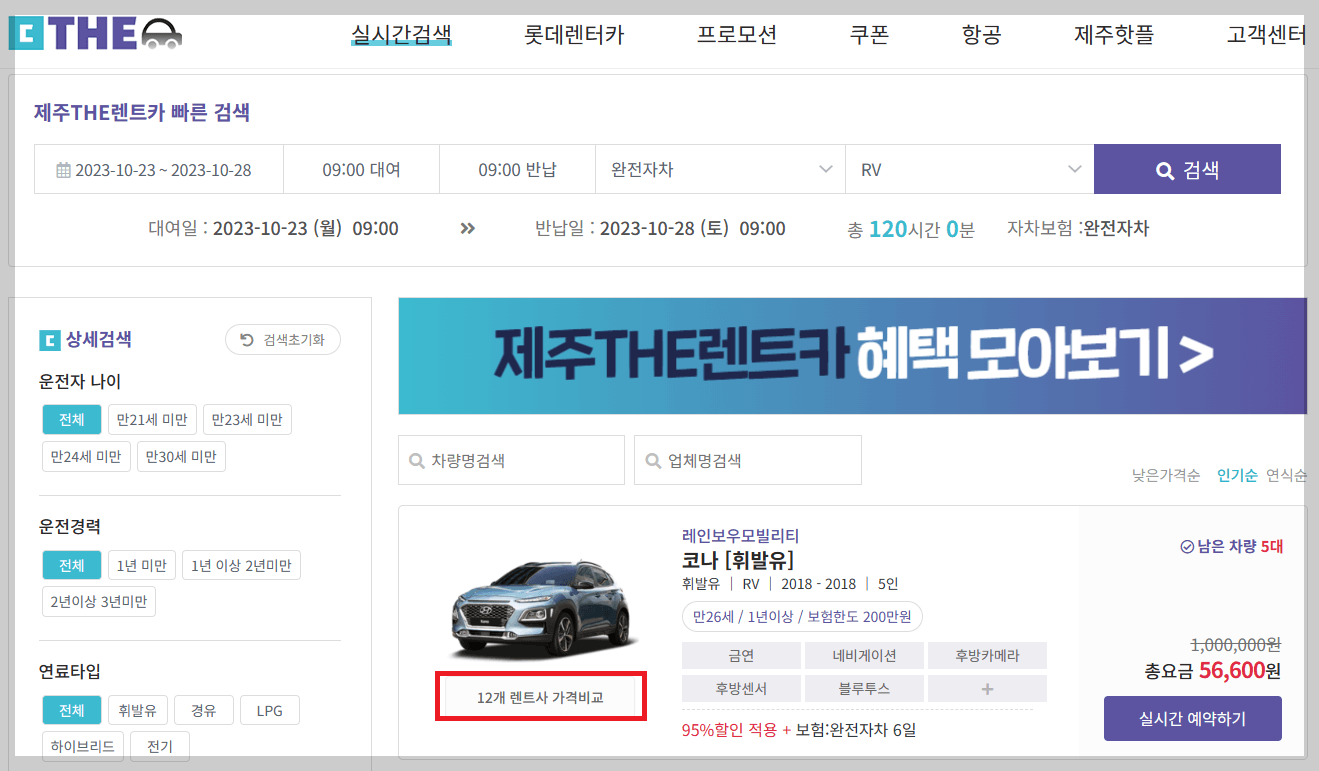Viewport: 1319px width, 771px height.
Task: Select the 만30세 미만 age filter
Action: pyautogui.click(x=181, y=457)
